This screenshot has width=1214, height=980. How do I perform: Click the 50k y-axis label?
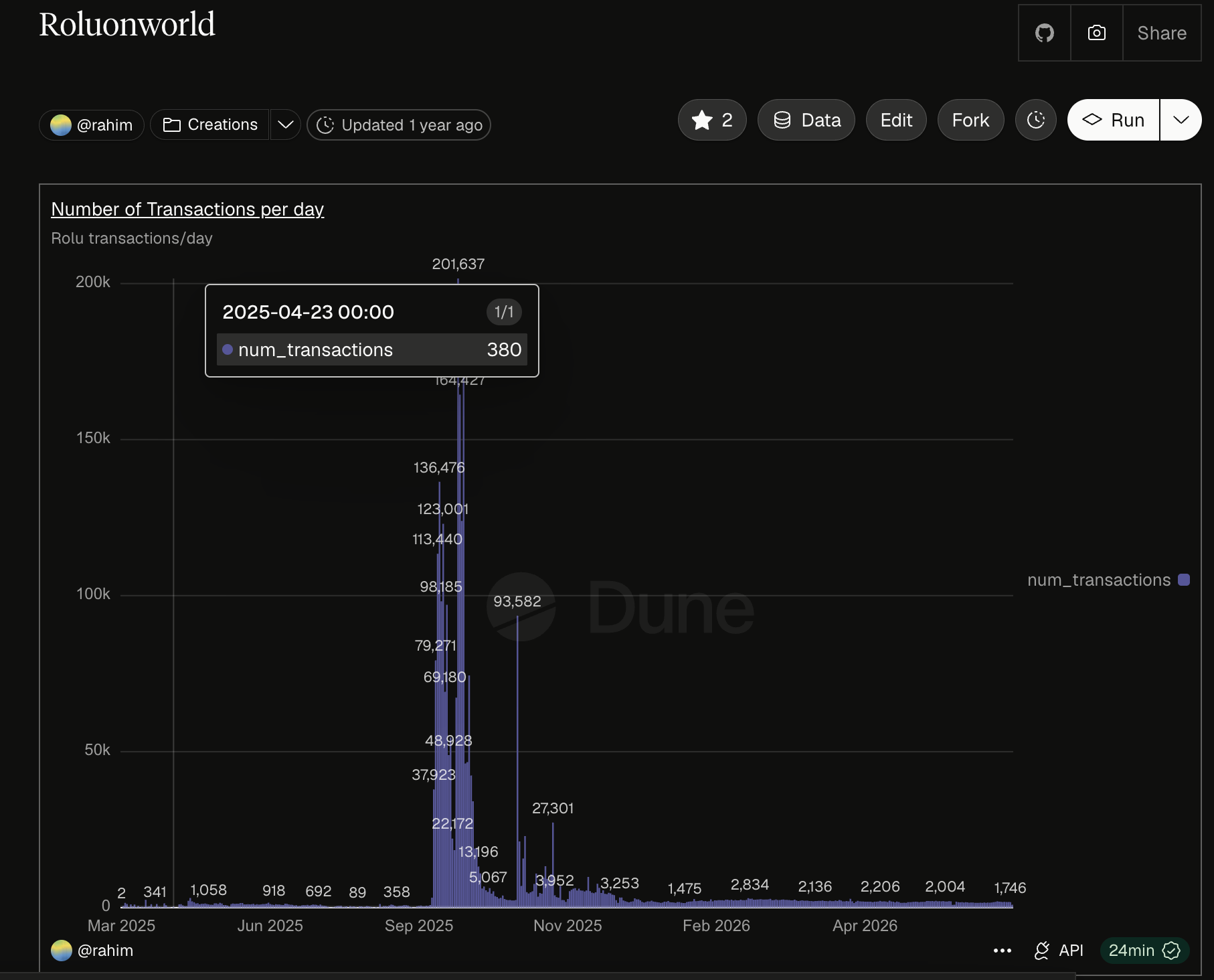(97, 750)
